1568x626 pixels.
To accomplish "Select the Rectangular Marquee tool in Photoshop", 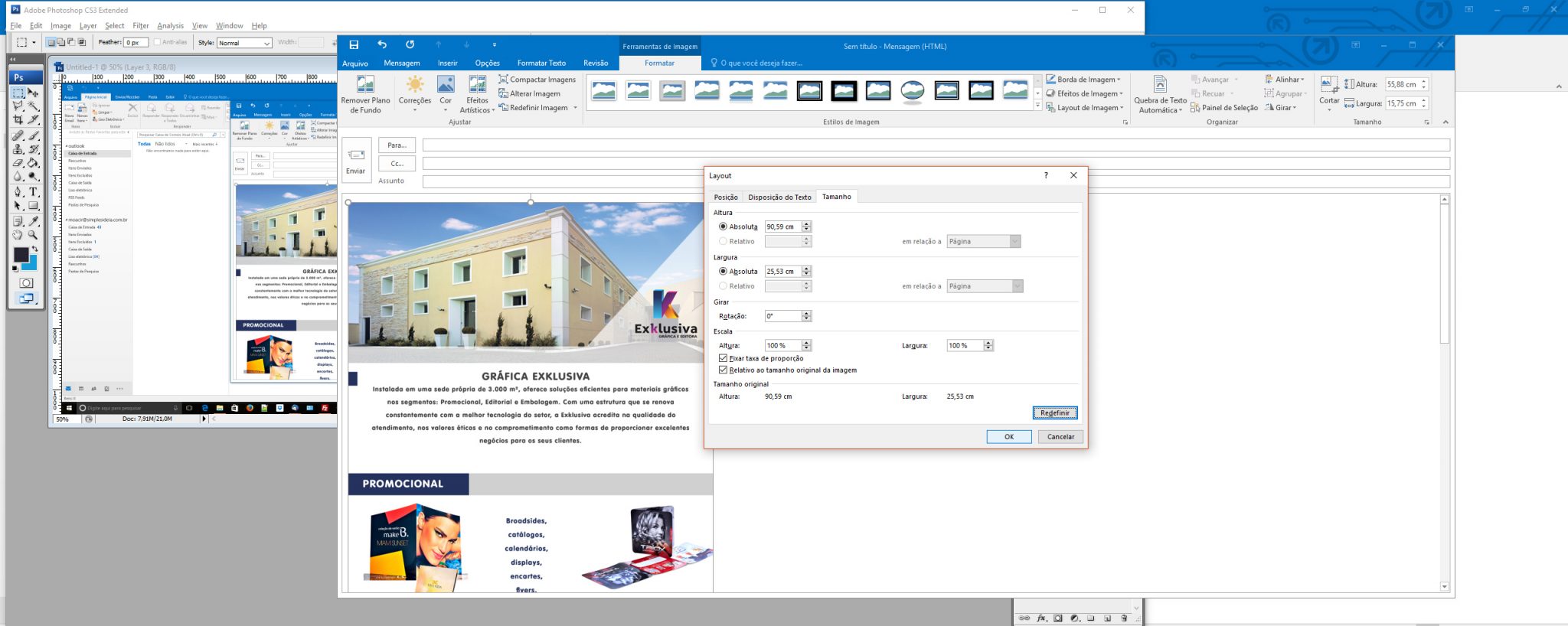I will [18, 93].
